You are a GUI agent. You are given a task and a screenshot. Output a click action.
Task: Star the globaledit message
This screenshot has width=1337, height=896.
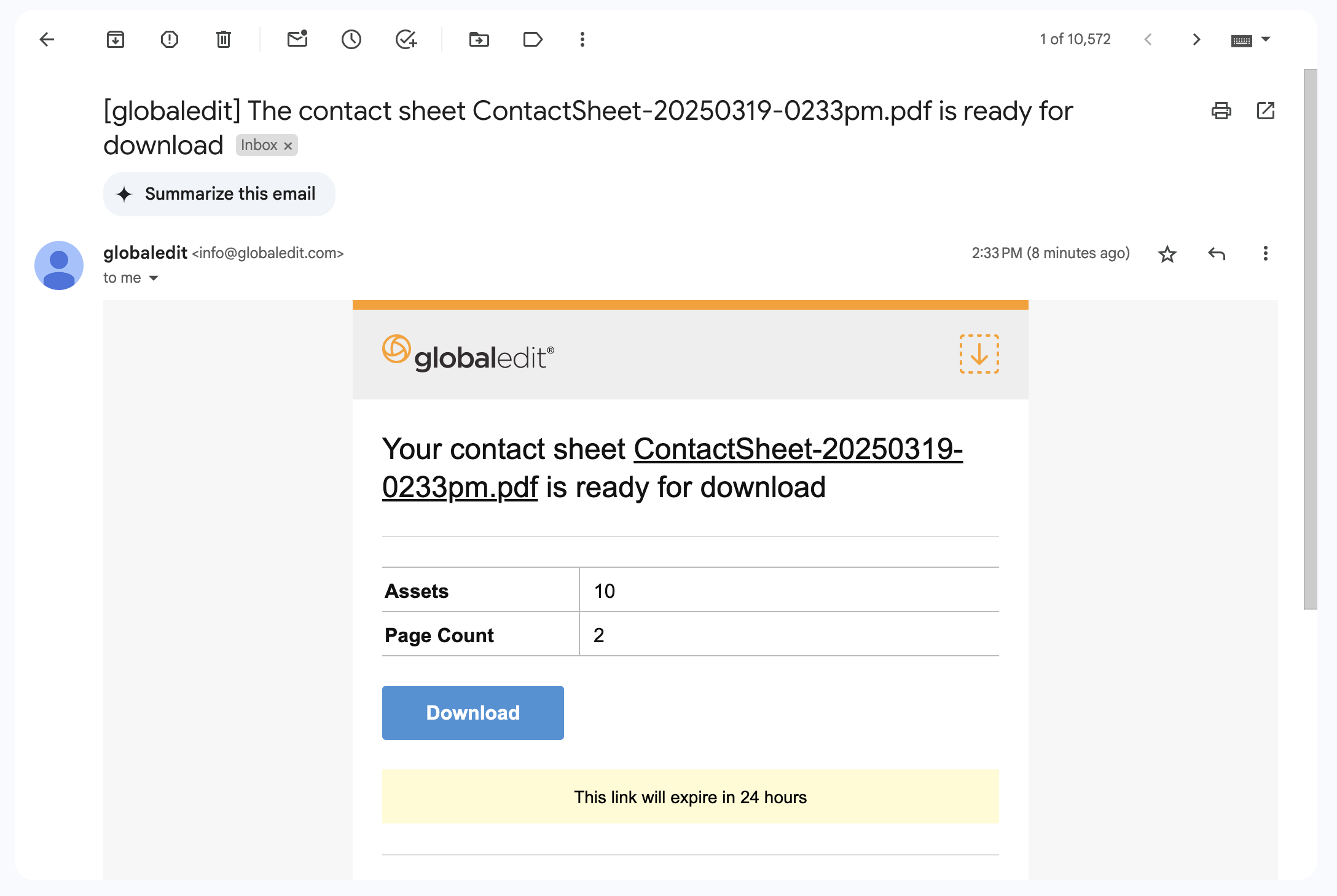(x=1167, y=254)
